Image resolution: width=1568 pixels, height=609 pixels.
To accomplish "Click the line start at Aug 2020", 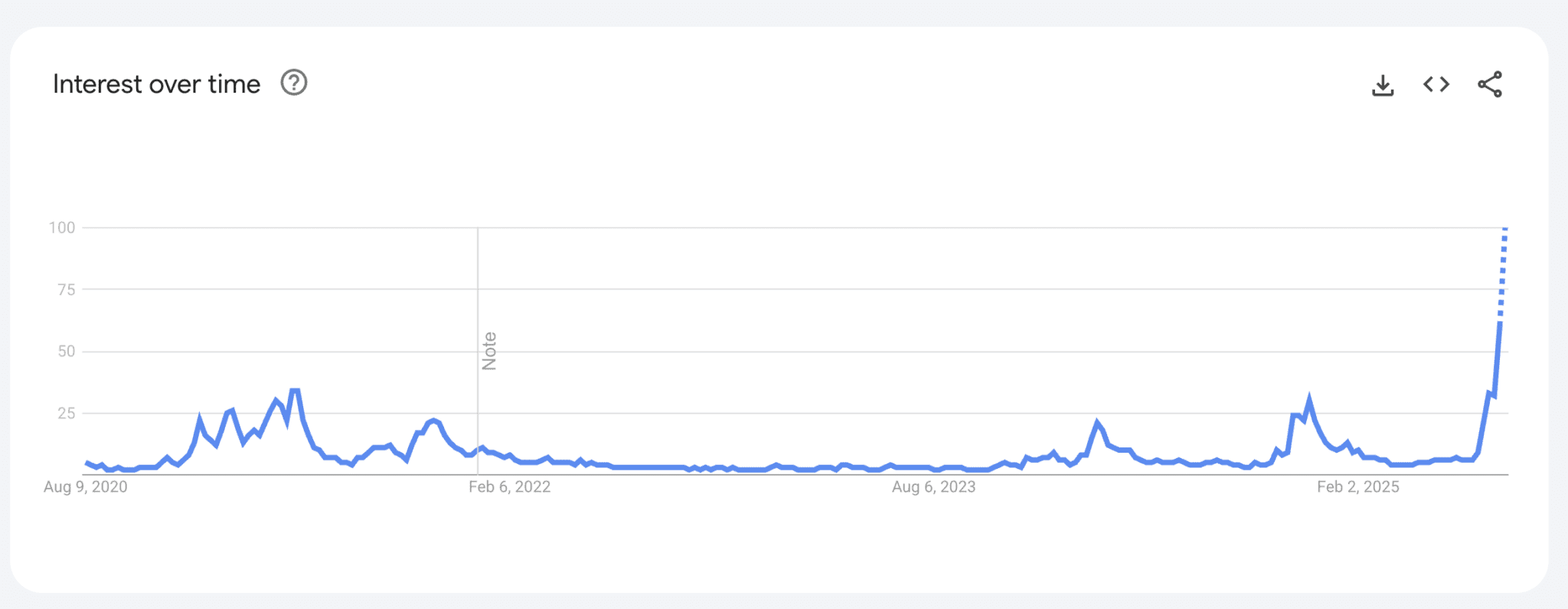I will point(87,463).
